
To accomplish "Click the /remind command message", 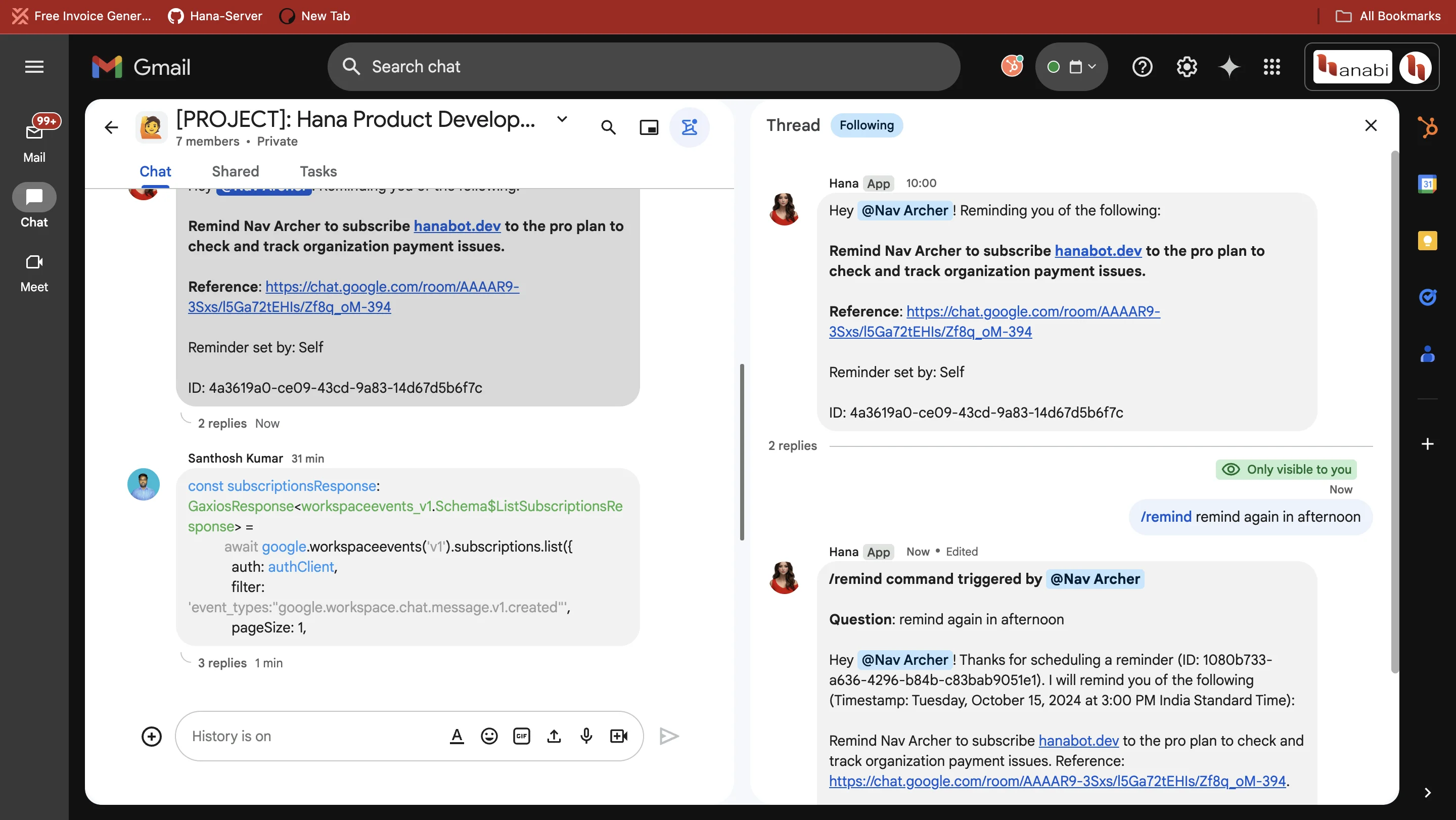I will pos(1250,517).
